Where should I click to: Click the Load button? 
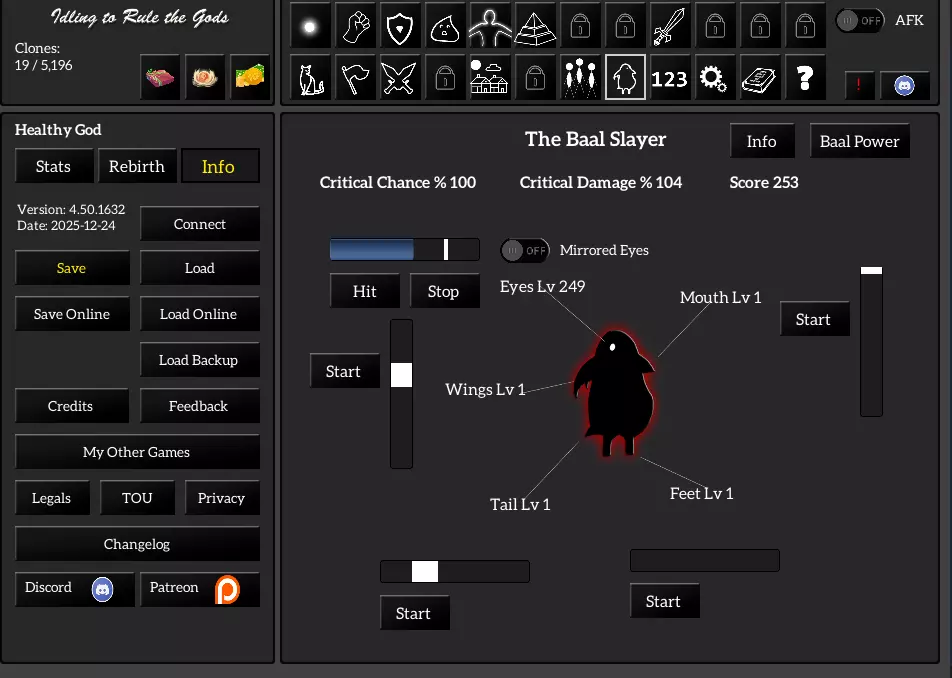pos(200,268)
